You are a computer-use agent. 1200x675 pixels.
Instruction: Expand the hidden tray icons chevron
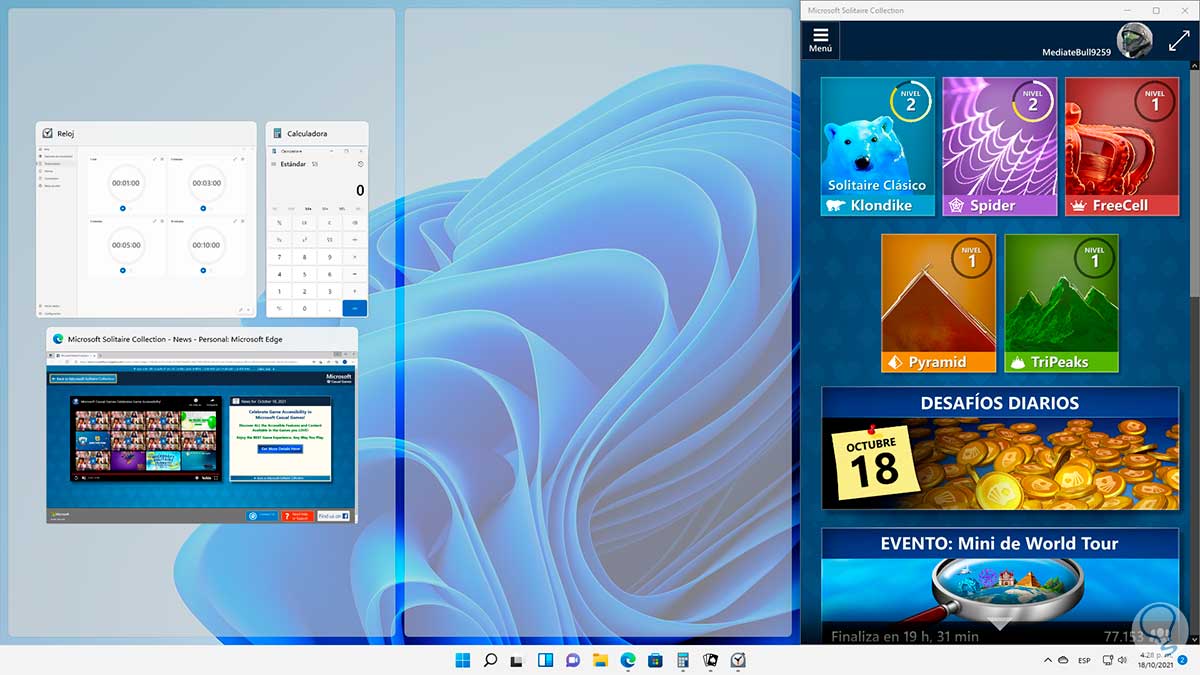[x=1048, y=660]
